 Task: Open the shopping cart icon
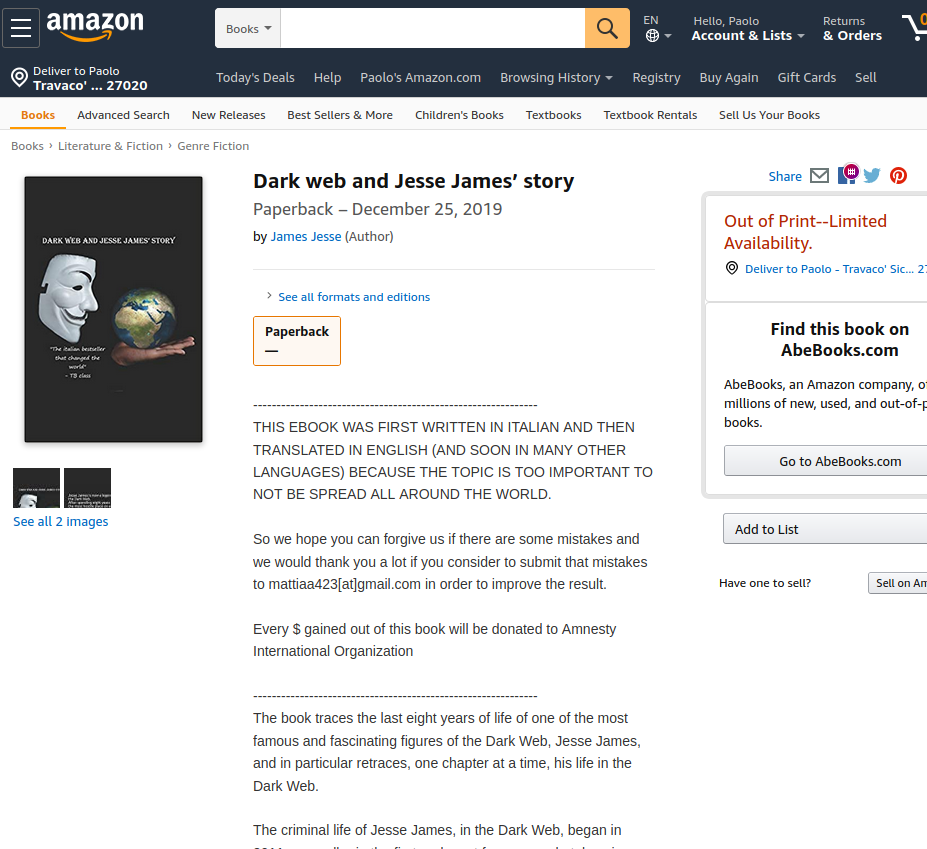tap(915, 27)
